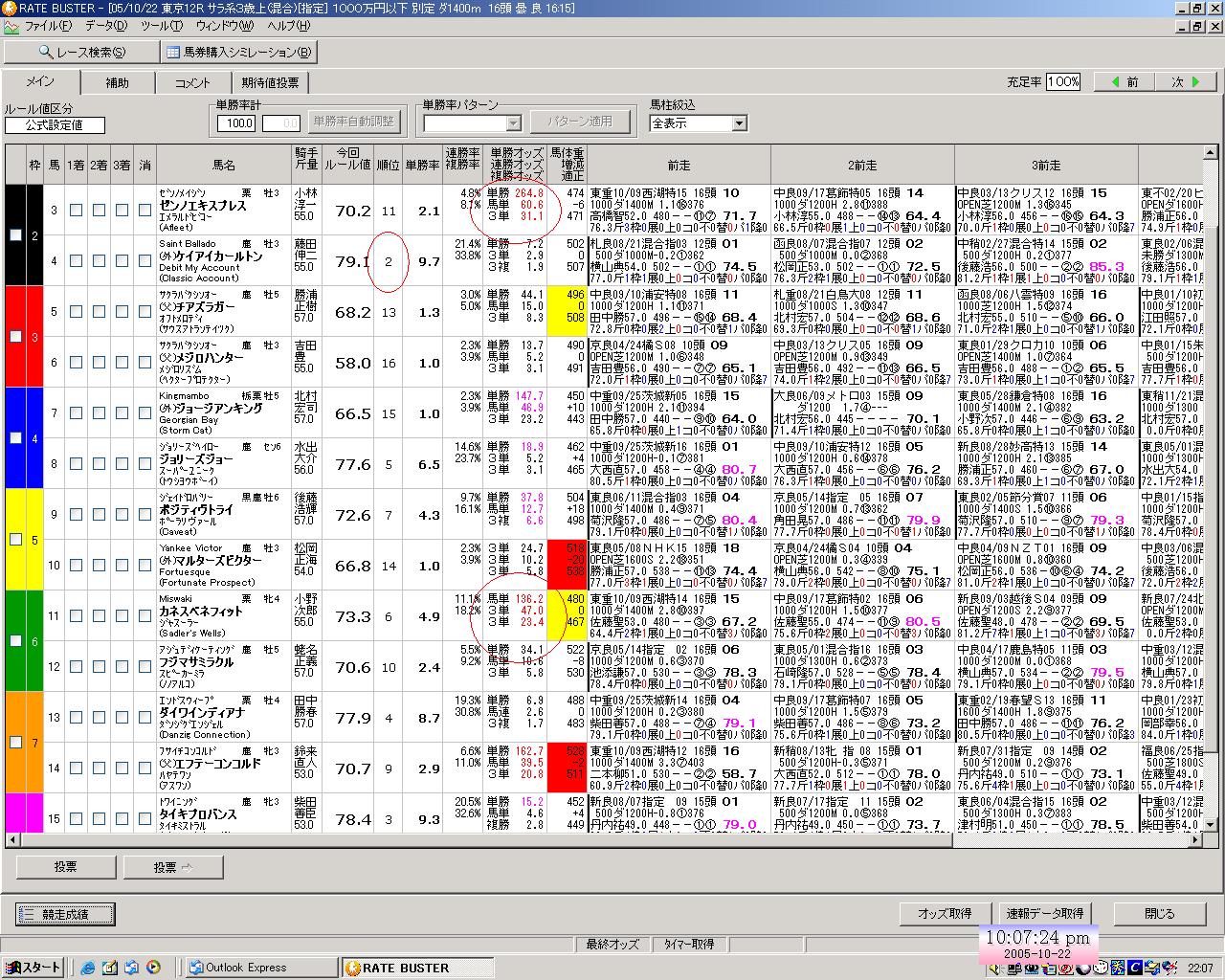
Task: Click the first 投票 button
Action: [66, 867]
